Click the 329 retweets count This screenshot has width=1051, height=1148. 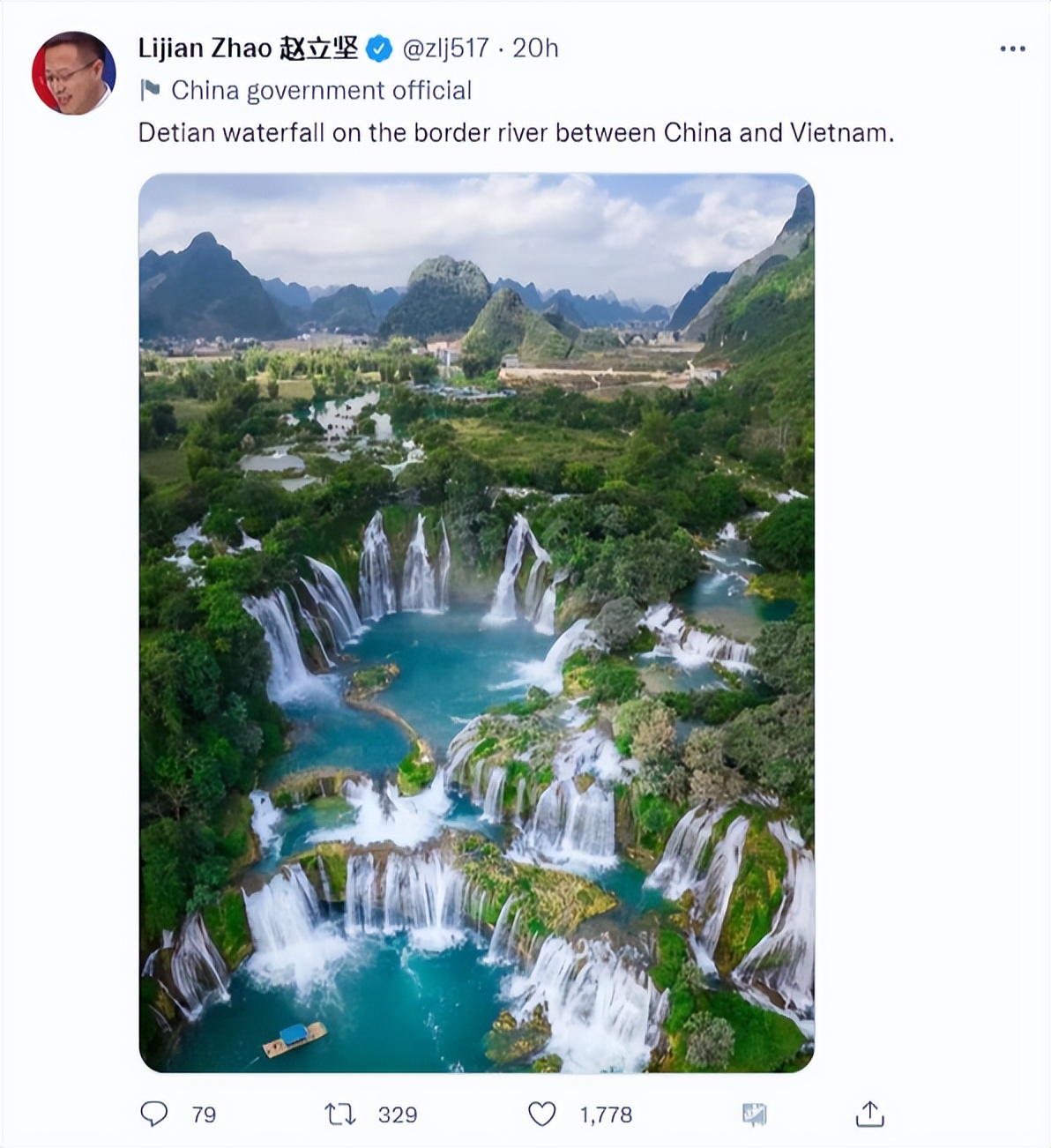(398, 1114)
